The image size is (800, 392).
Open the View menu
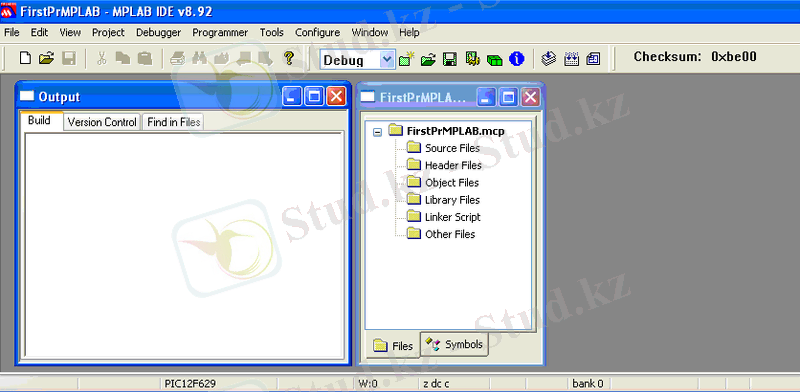(x=70, y=33)
